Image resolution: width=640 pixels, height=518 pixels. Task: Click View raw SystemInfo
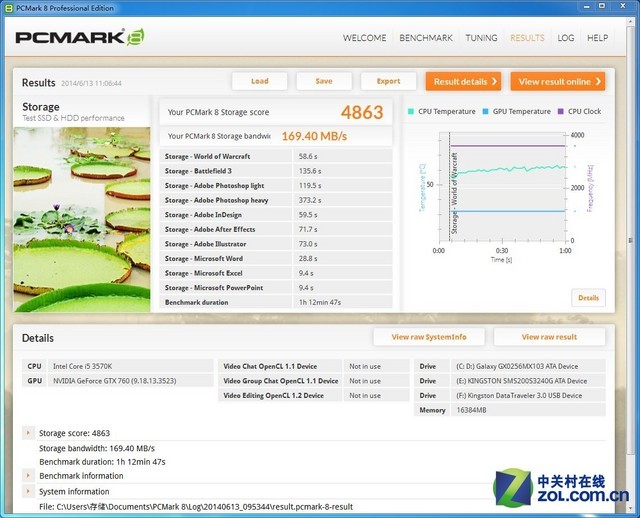coord(429,337)
